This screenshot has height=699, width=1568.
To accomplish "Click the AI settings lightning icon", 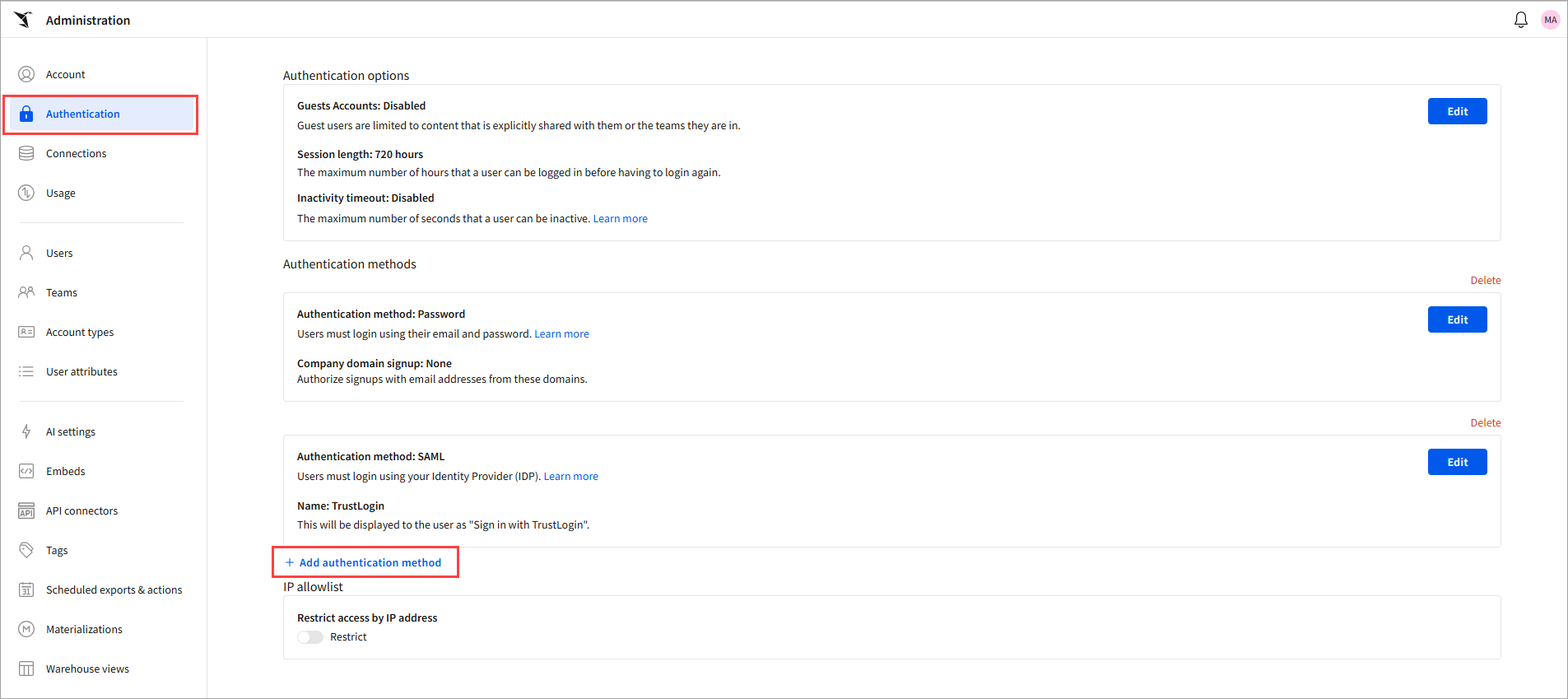I will pyautogui.click(x=26, y=431).
